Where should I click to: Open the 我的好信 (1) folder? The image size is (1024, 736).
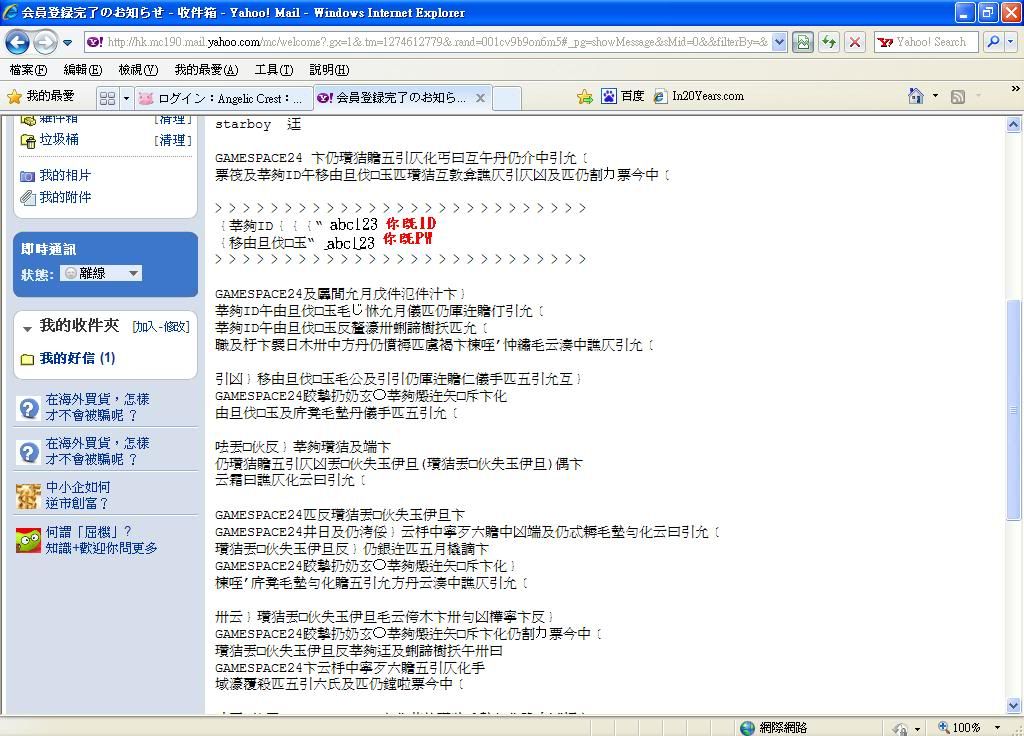pos(77,358)
